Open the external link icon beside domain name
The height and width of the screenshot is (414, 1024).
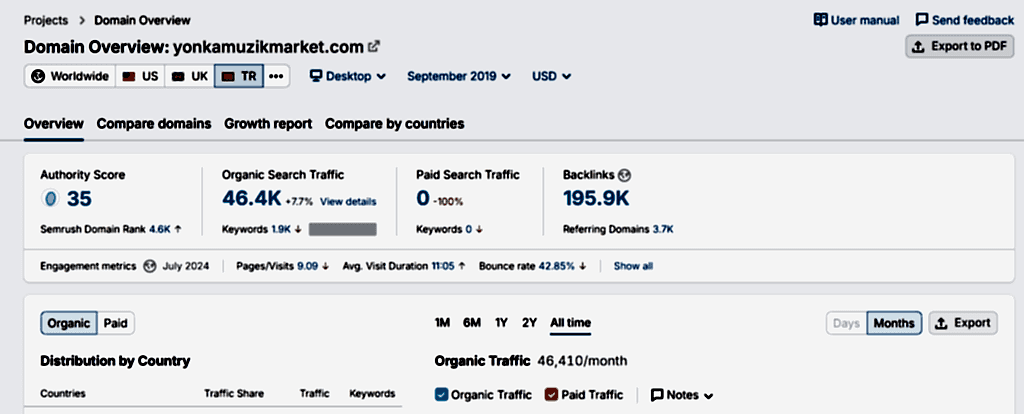click(374, 47)
